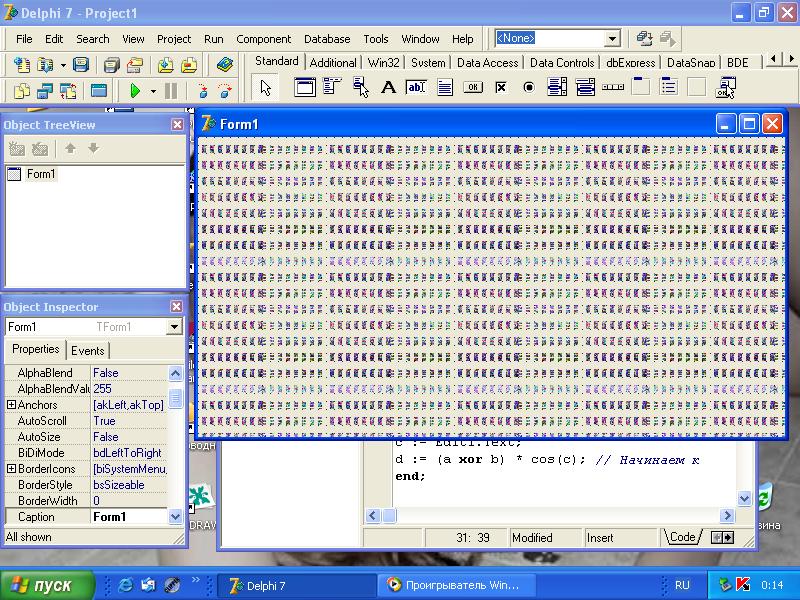Open Help contents book icon
800x600 pixels.
pyautogui.click(x=224, y=64)
